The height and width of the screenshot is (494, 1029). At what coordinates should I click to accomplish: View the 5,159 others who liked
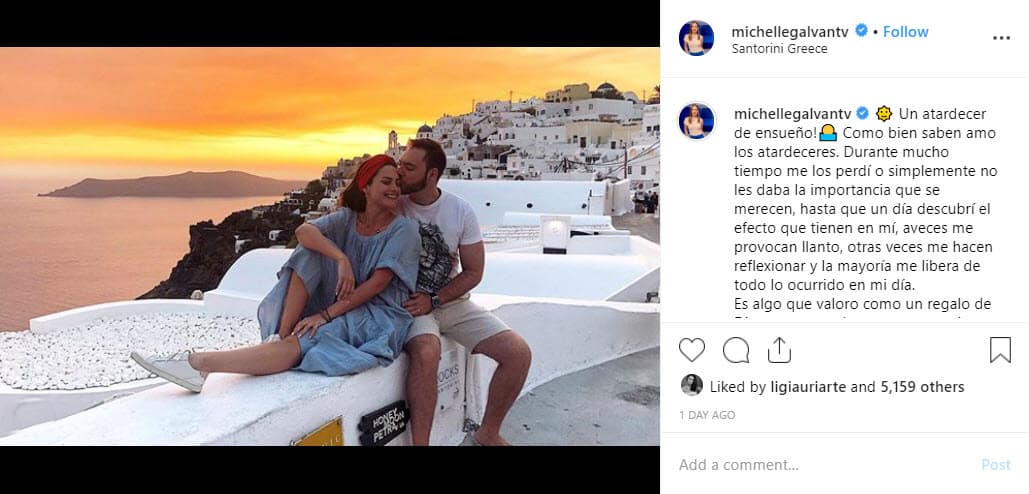click(x=922, y=387)
